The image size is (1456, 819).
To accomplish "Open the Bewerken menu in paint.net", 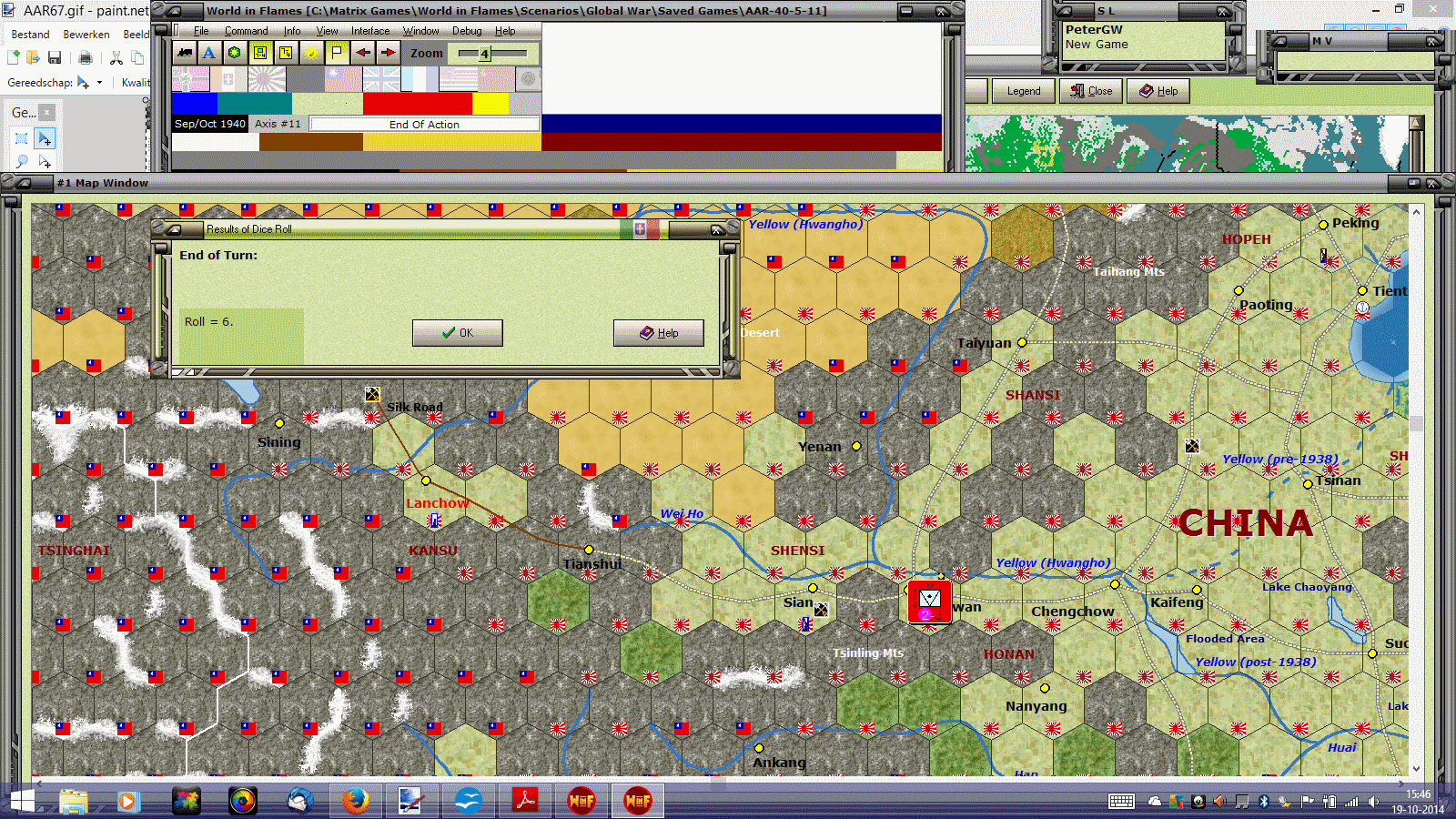I will point(86,35).
